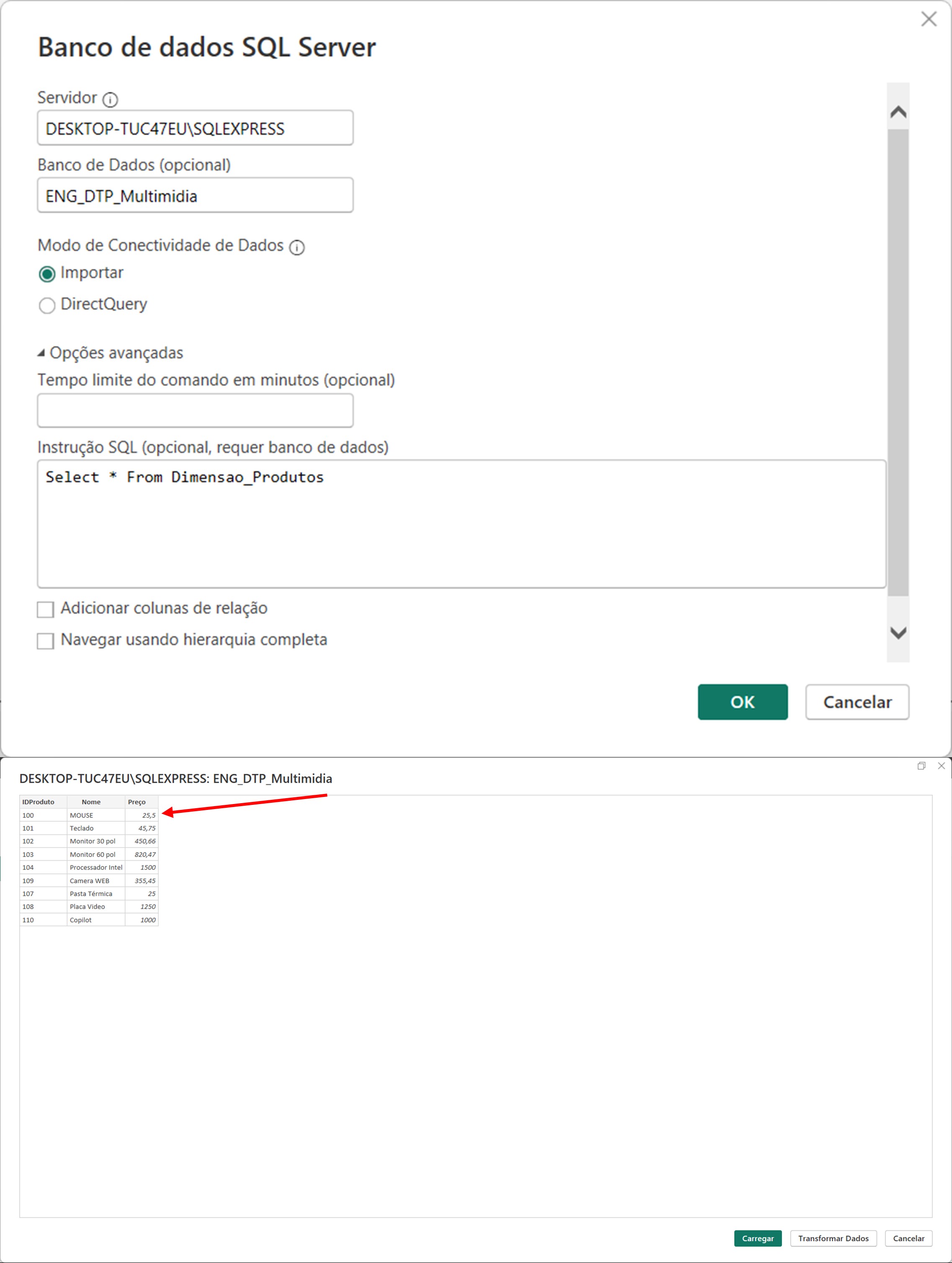The image size is (952, 1263).
Task: Collapse Opções avançadas section
Action: point(41,353)
